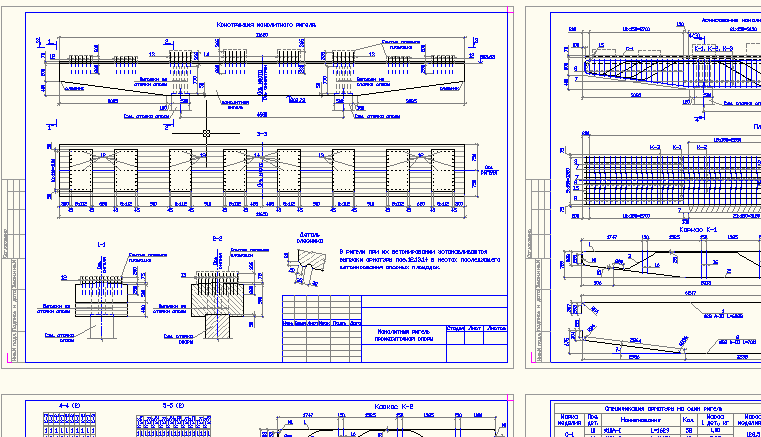761x437 pixels.
Task: Select the 'монолитный ригель' leader label
Action: click(x=235, y=104)
